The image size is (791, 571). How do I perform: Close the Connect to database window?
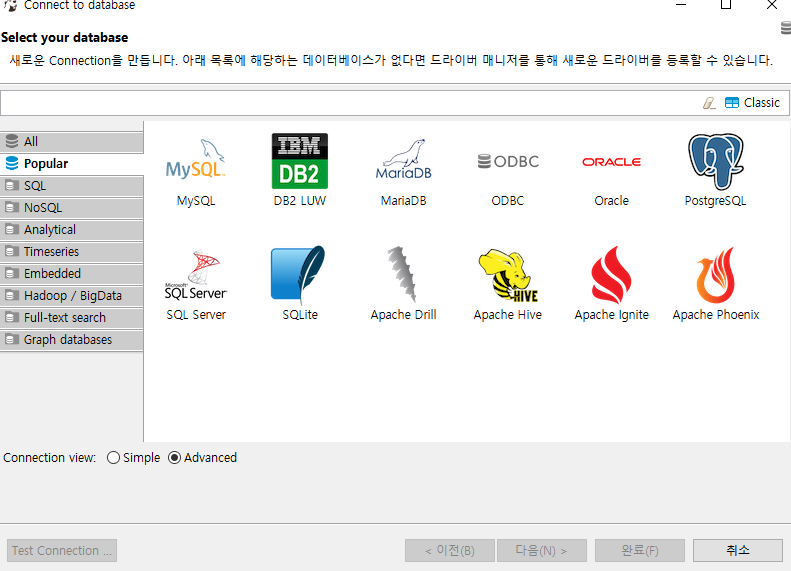tap(772, 5)
